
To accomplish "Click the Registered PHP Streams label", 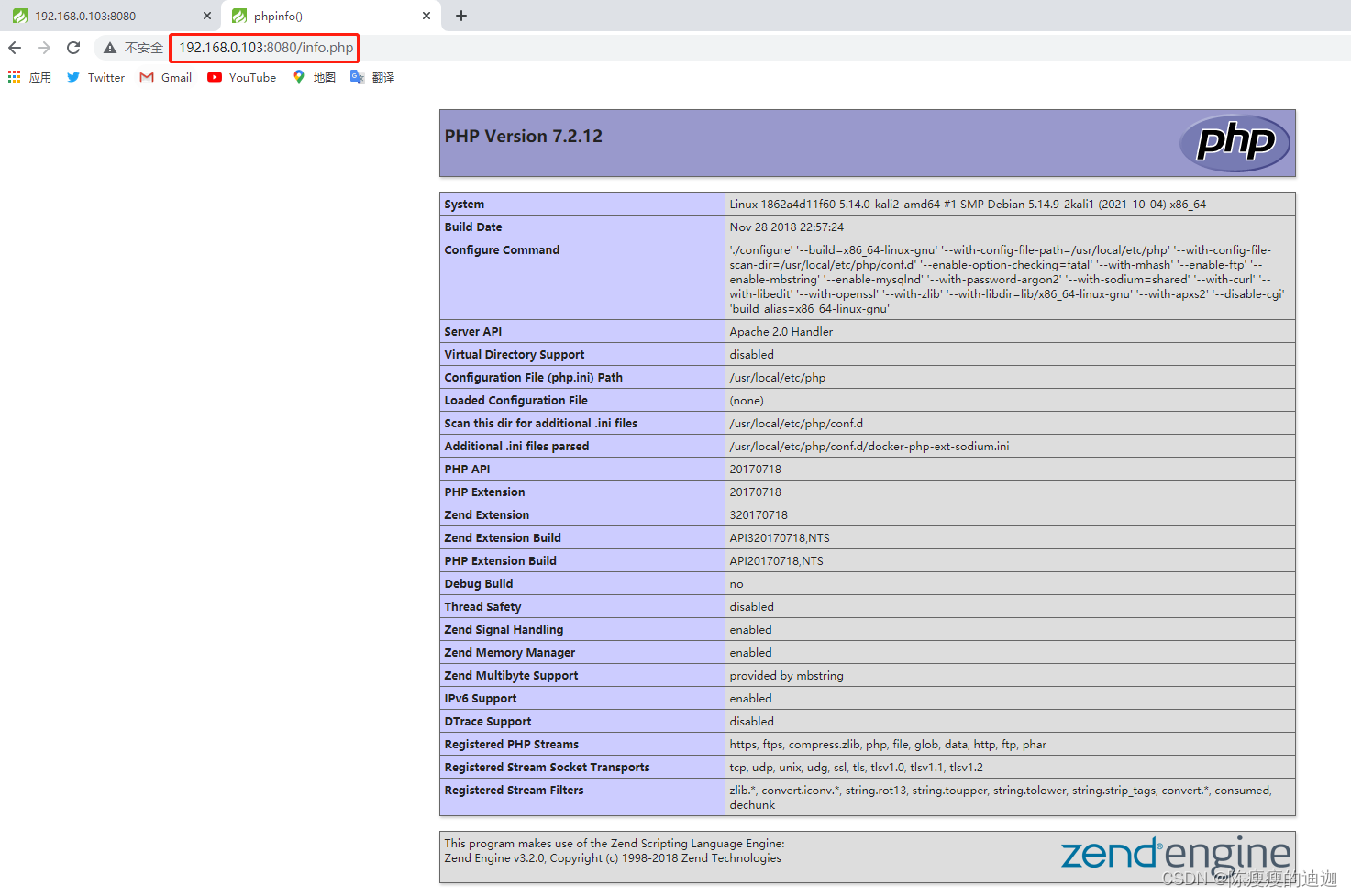I will point(512,744).
